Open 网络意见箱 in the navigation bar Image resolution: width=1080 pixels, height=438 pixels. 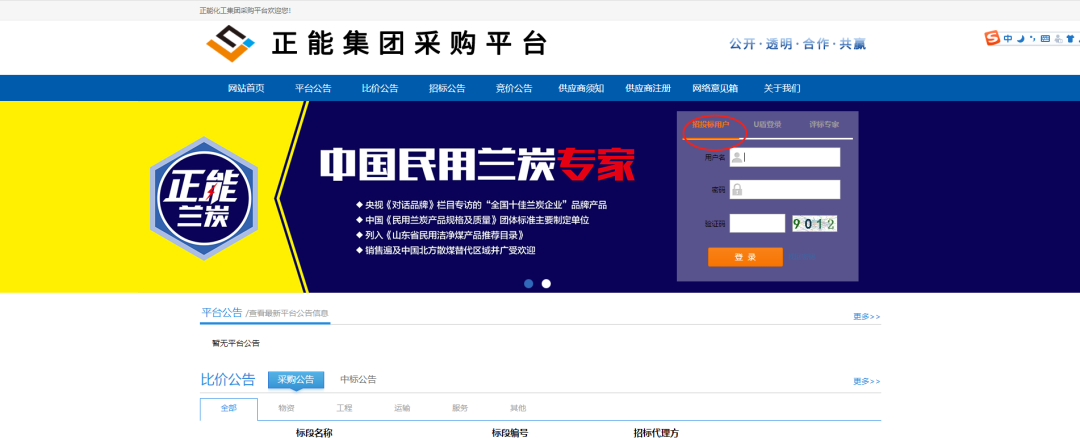point(715,88)
